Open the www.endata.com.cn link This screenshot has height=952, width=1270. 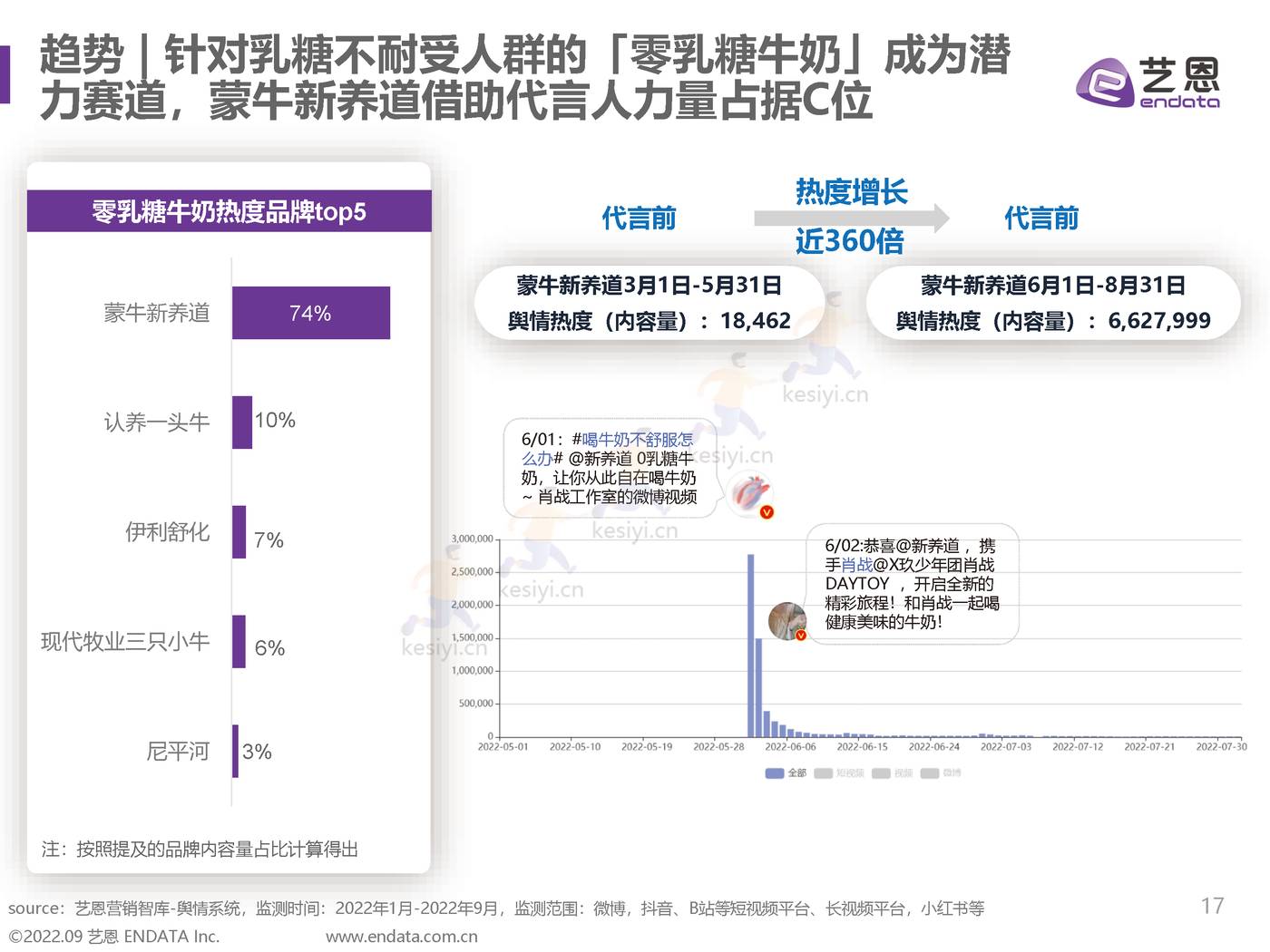pos(401,937)
